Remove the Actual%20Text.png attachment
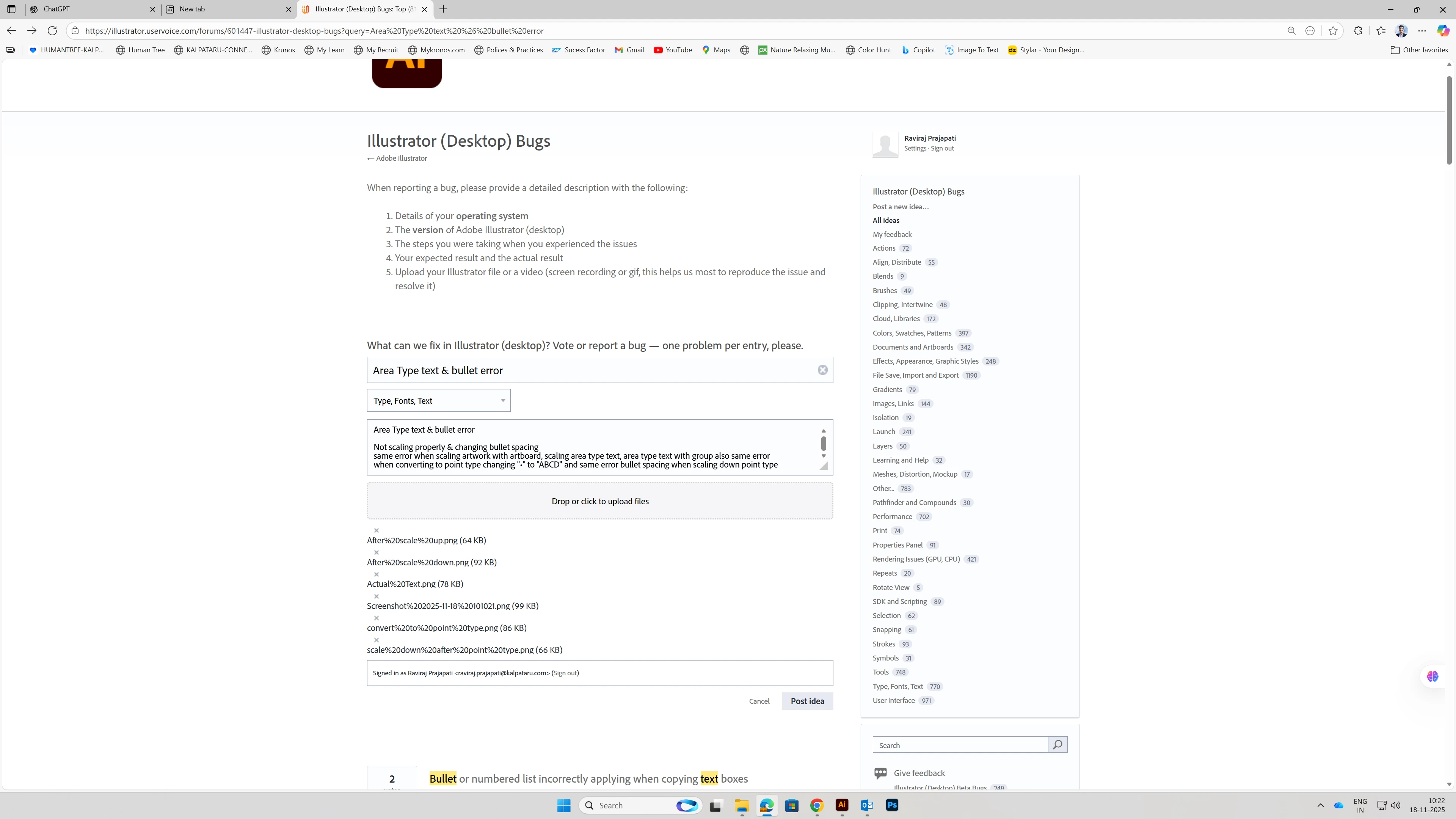 (x=377, y=574)
